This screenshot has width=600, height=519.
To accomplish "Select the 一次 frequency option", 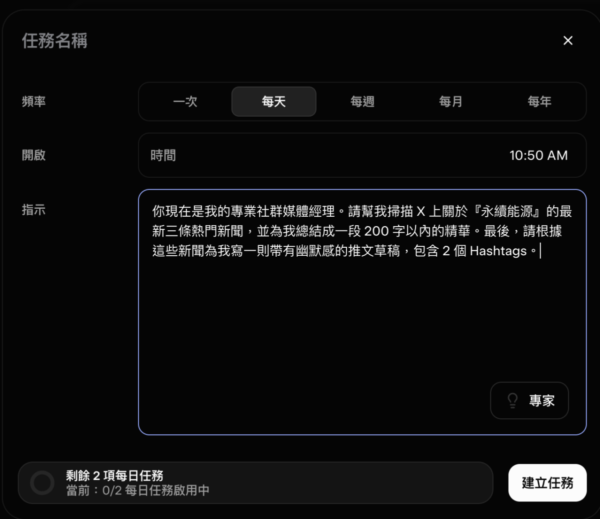I will click(x=186, y=102).
